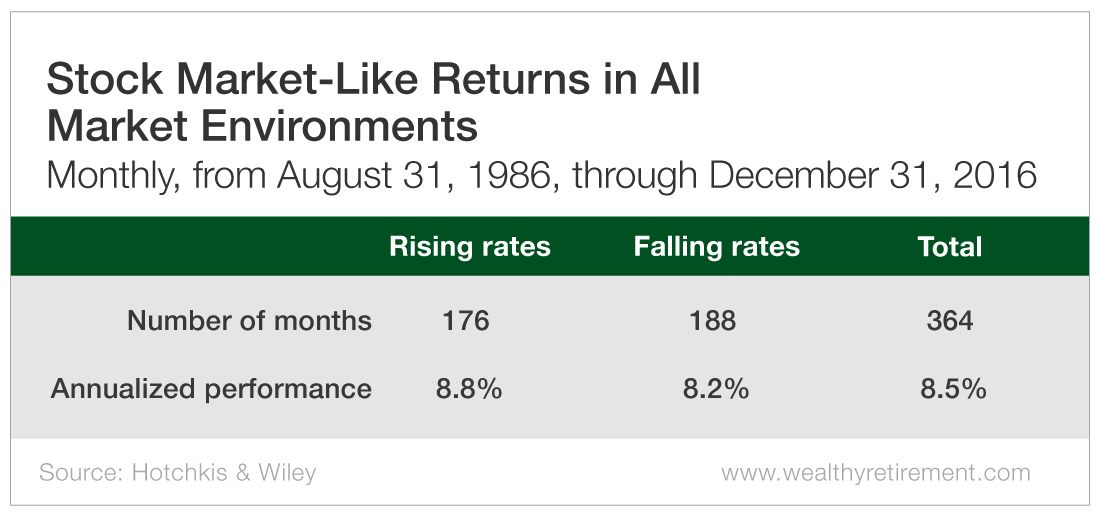Click the "Total" column header
This screenshot has width=1100, height=519.
pyautogui.click(x=949, y=247)
